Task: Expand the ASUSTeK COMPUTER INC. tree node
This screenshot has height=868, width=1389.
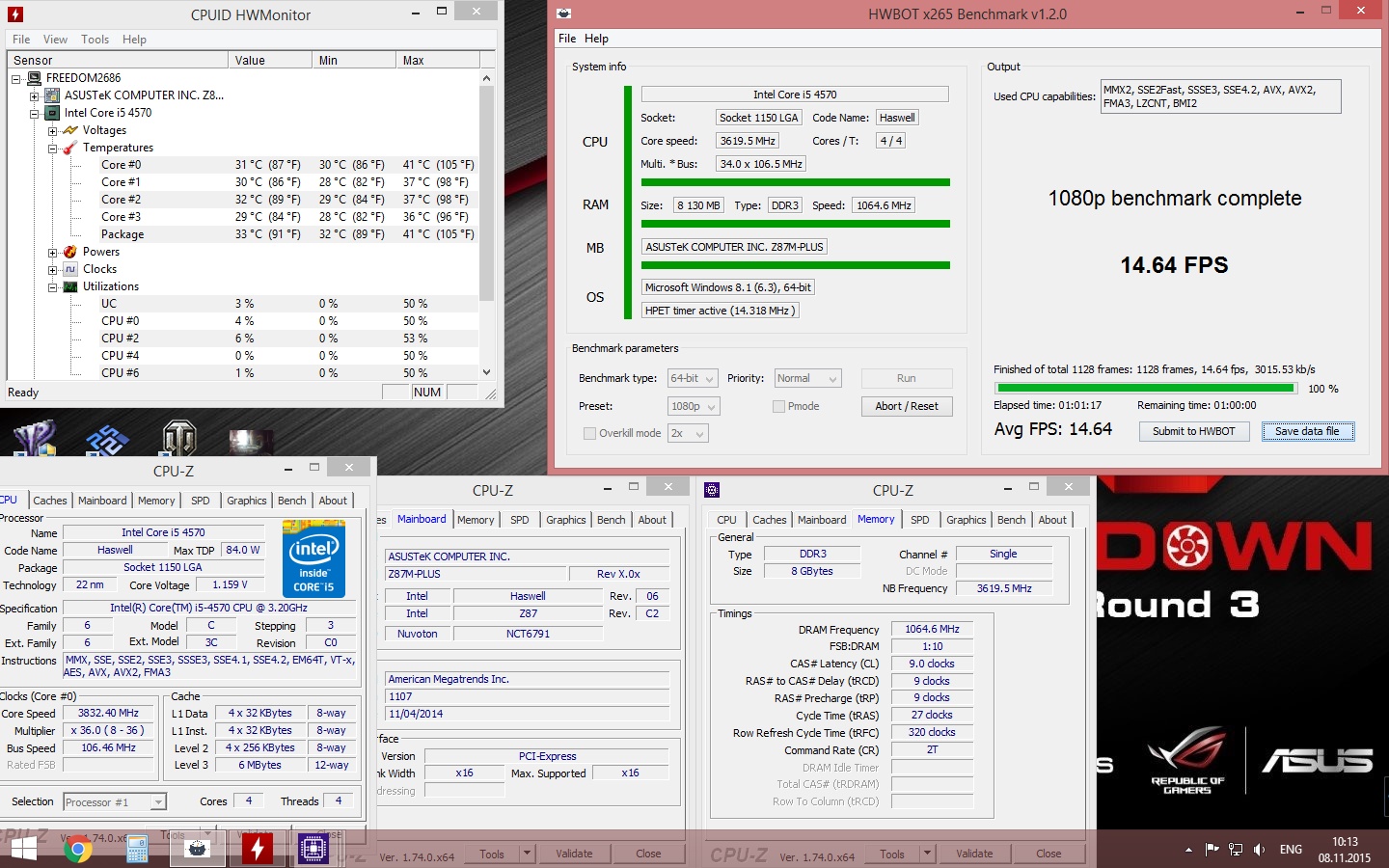Action: point(34,95)
